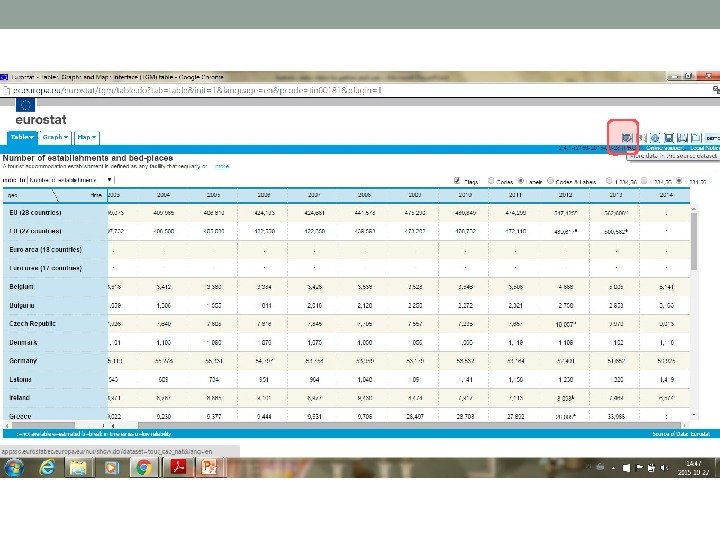The image size is (720, 540).
Task: Click the taskbar clock showing date
Action: click(x=693, y=468)
